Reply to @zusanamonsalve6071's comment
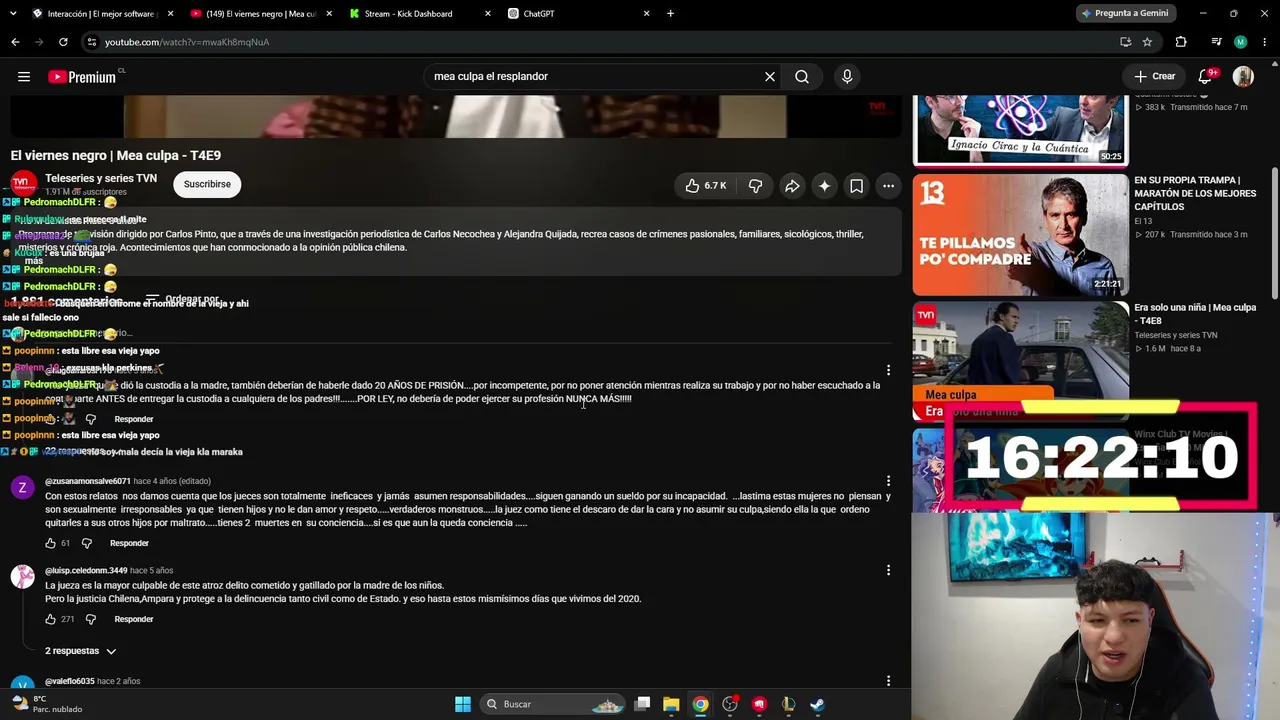 pos(129,543)
